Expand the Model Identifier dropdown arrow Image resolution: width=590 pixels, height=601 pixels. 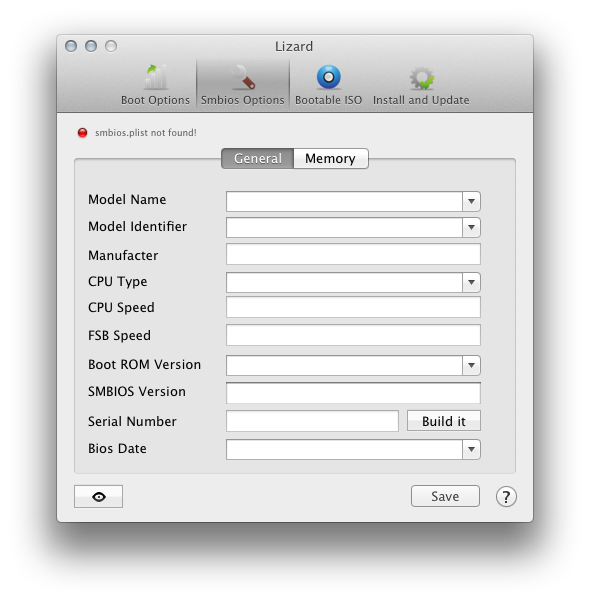[x=471, y=227]
